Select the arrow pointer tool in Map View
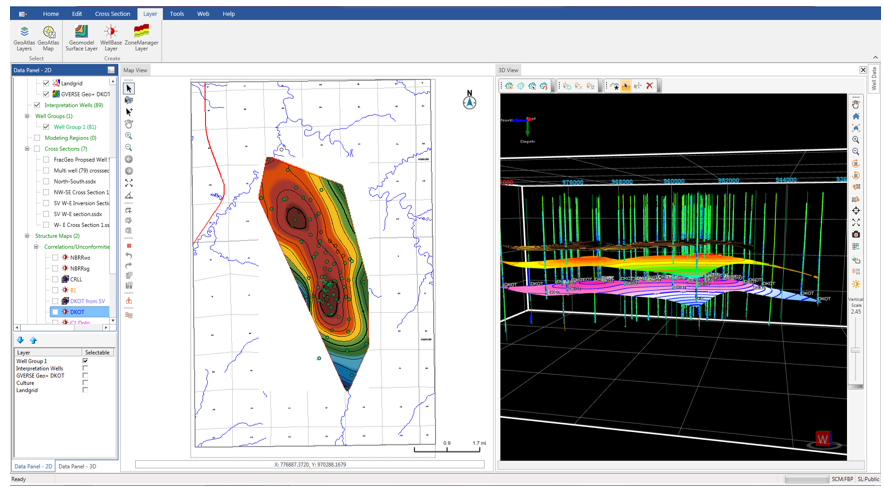Viewport: 884px width, 489px height. pos(129,89)
